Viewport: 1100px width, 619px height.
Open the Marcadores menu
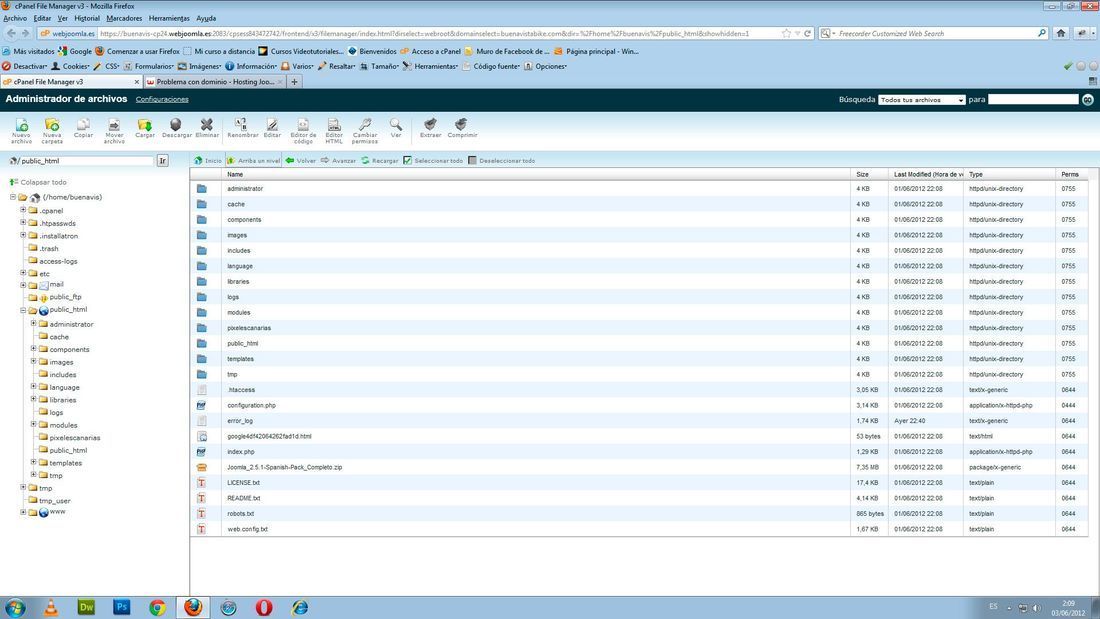[123, 18]
